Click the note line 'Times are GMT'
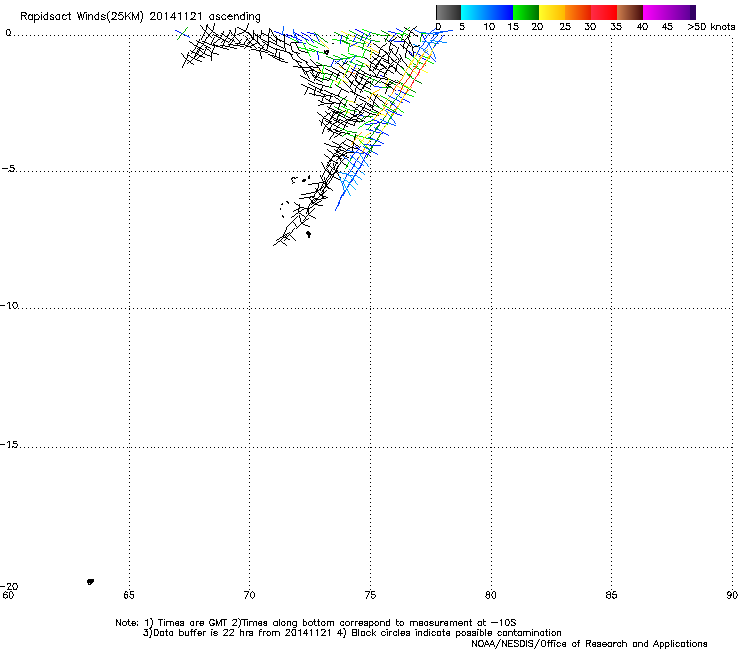 click(x=192, y=623)
